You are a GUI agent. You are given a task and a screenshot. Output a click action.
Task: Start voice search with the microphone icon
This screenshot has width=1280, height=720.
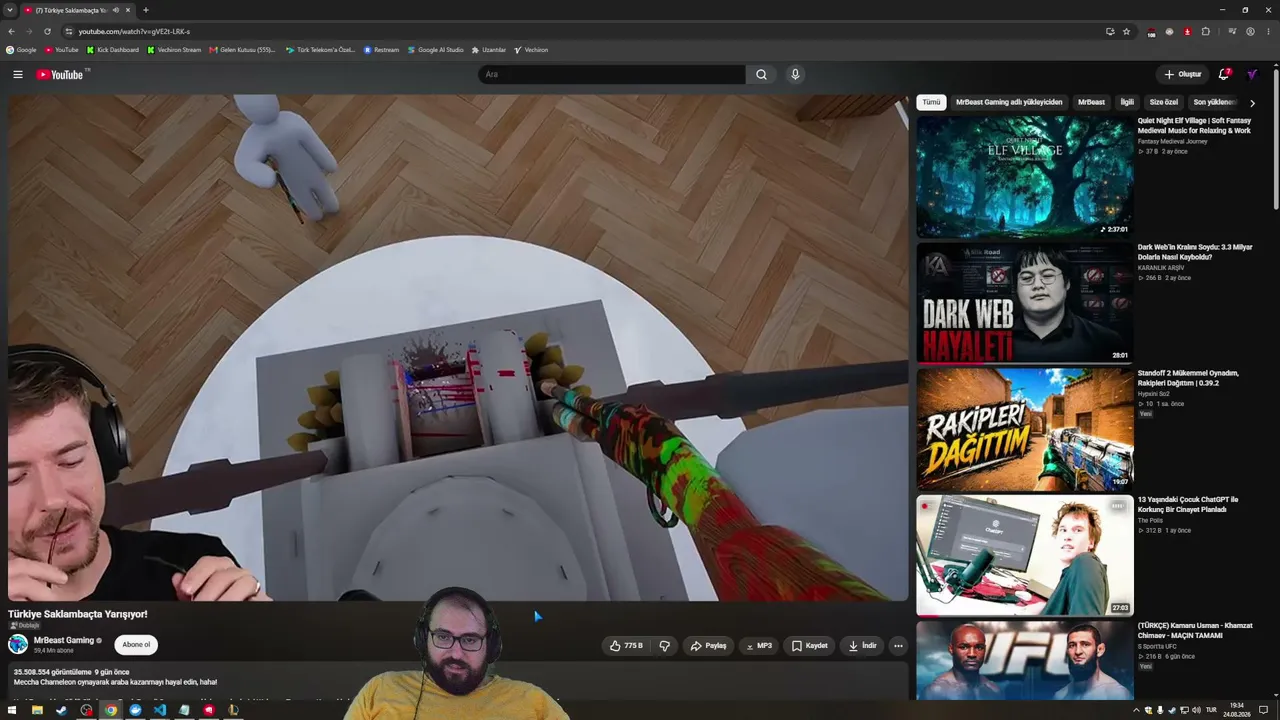click(795, 74)
